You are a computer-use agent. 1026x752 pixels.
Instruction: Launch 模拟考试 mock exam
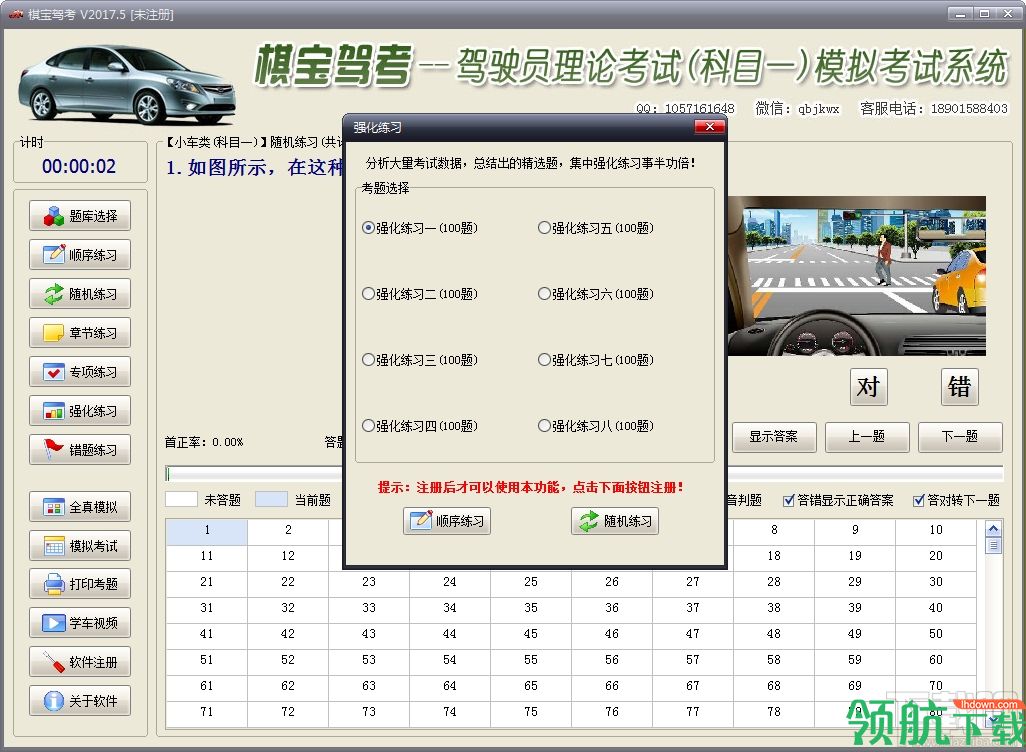80,546
